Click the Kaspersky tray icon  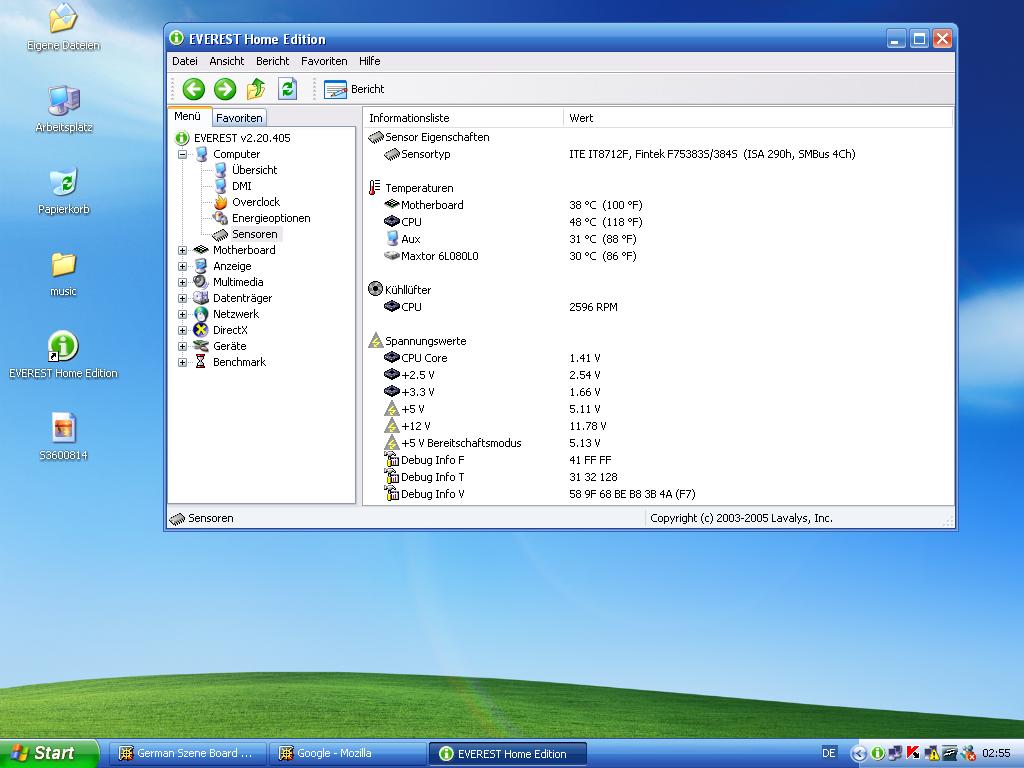[913, 753]
